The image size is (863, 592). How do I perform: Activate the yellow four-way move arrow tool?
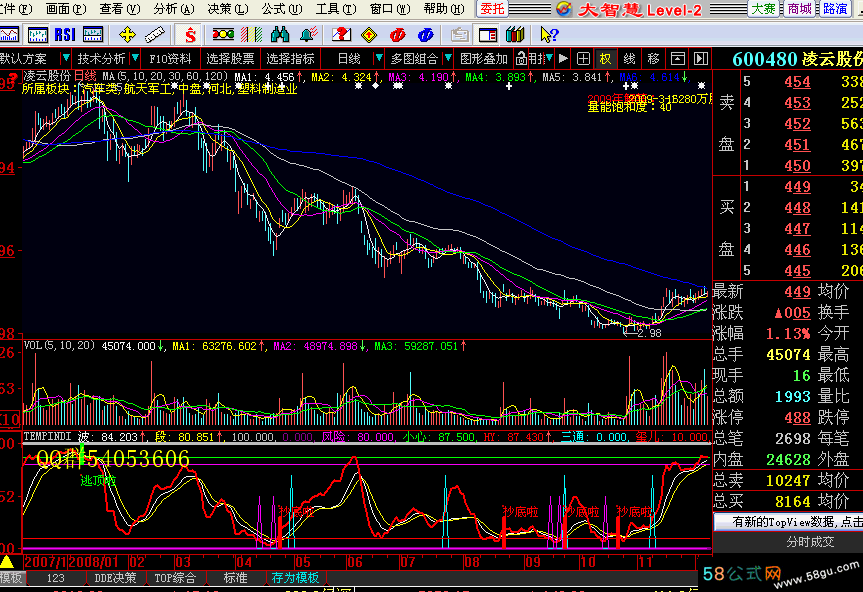pyautogui.click(x=127, y=35)
